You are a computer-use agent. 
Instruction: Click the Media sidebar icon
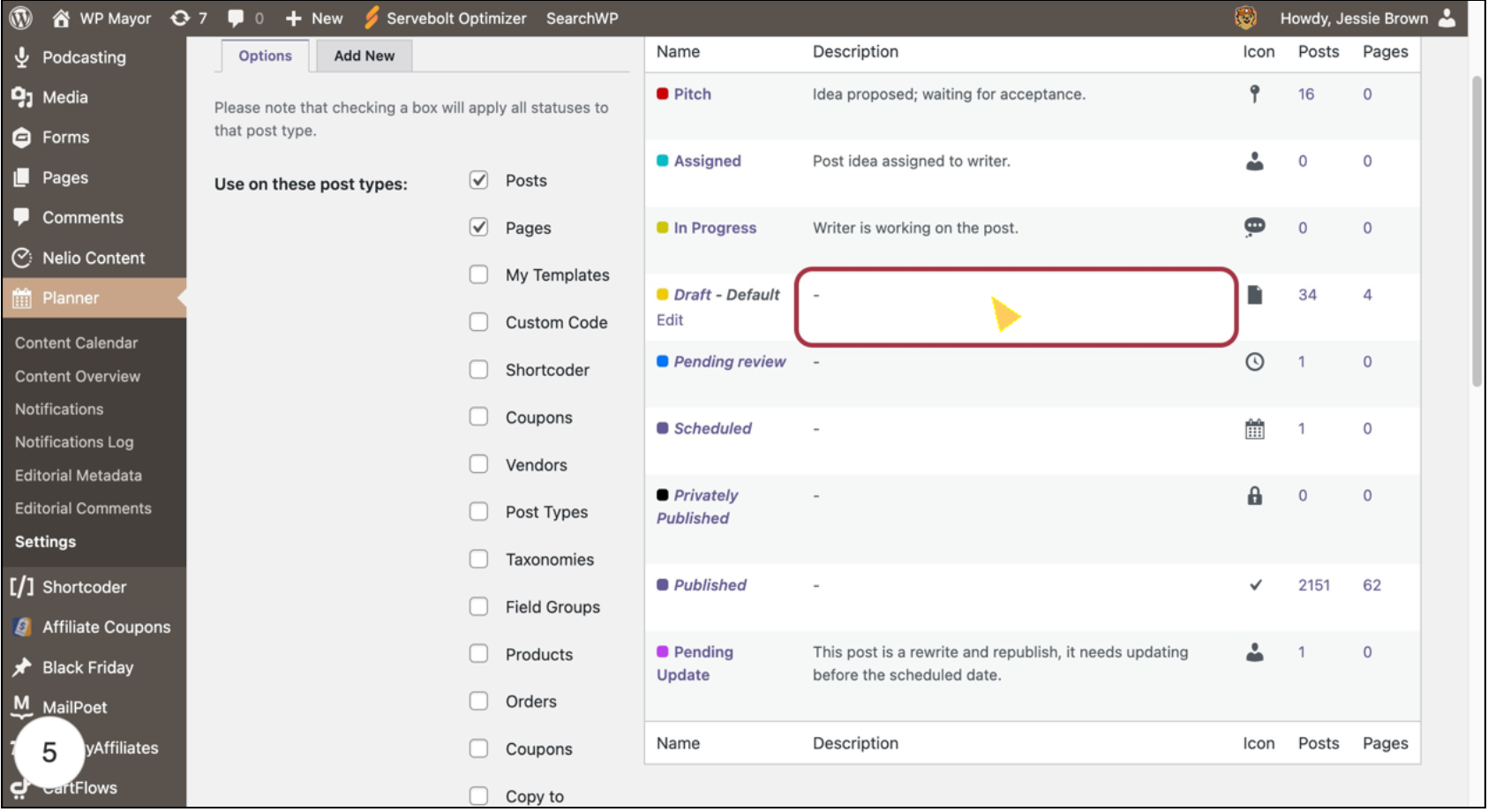tap(22, 97)
